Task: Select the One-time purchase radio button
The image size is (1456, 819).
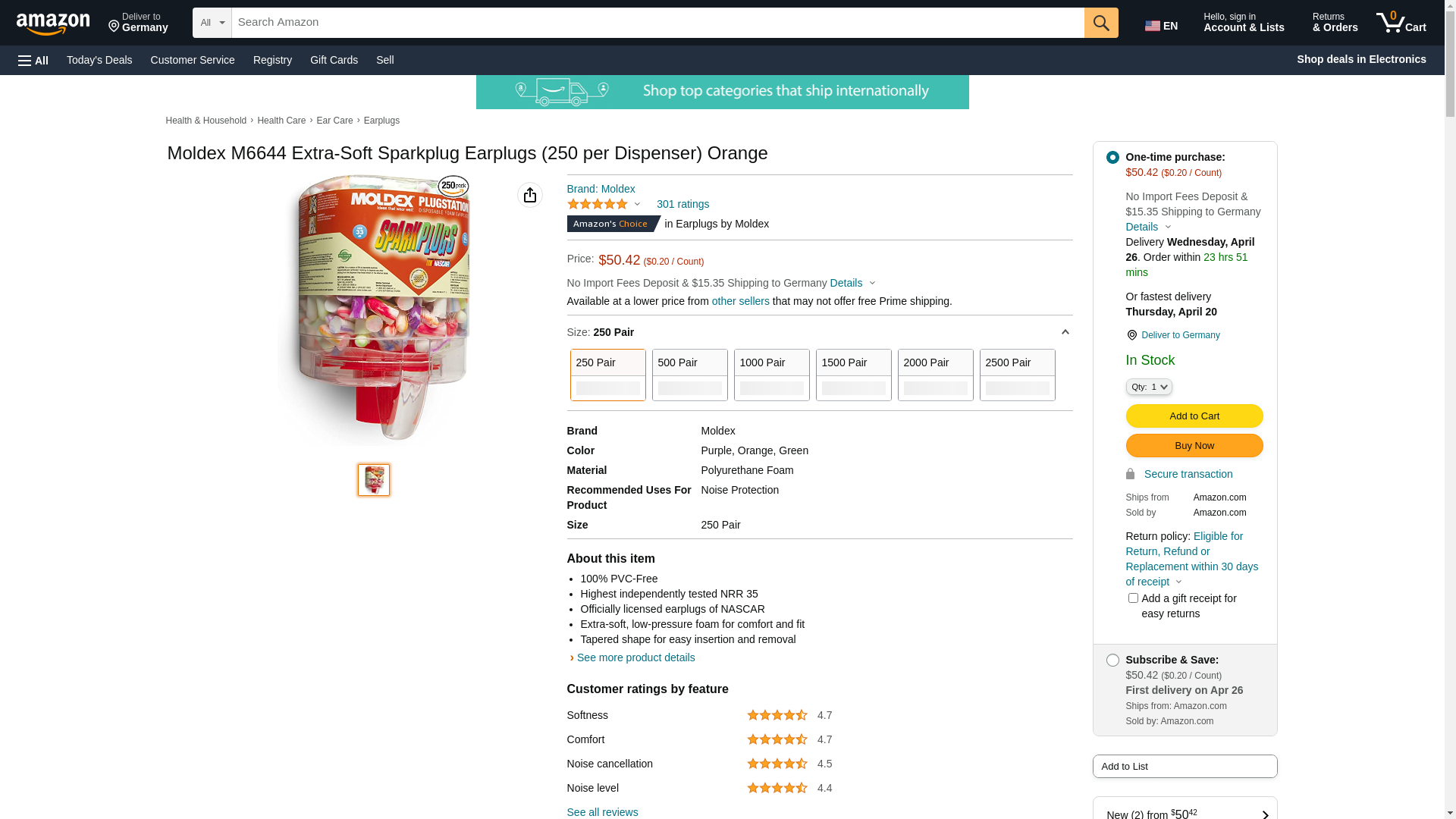Action: pos(1112,158)
